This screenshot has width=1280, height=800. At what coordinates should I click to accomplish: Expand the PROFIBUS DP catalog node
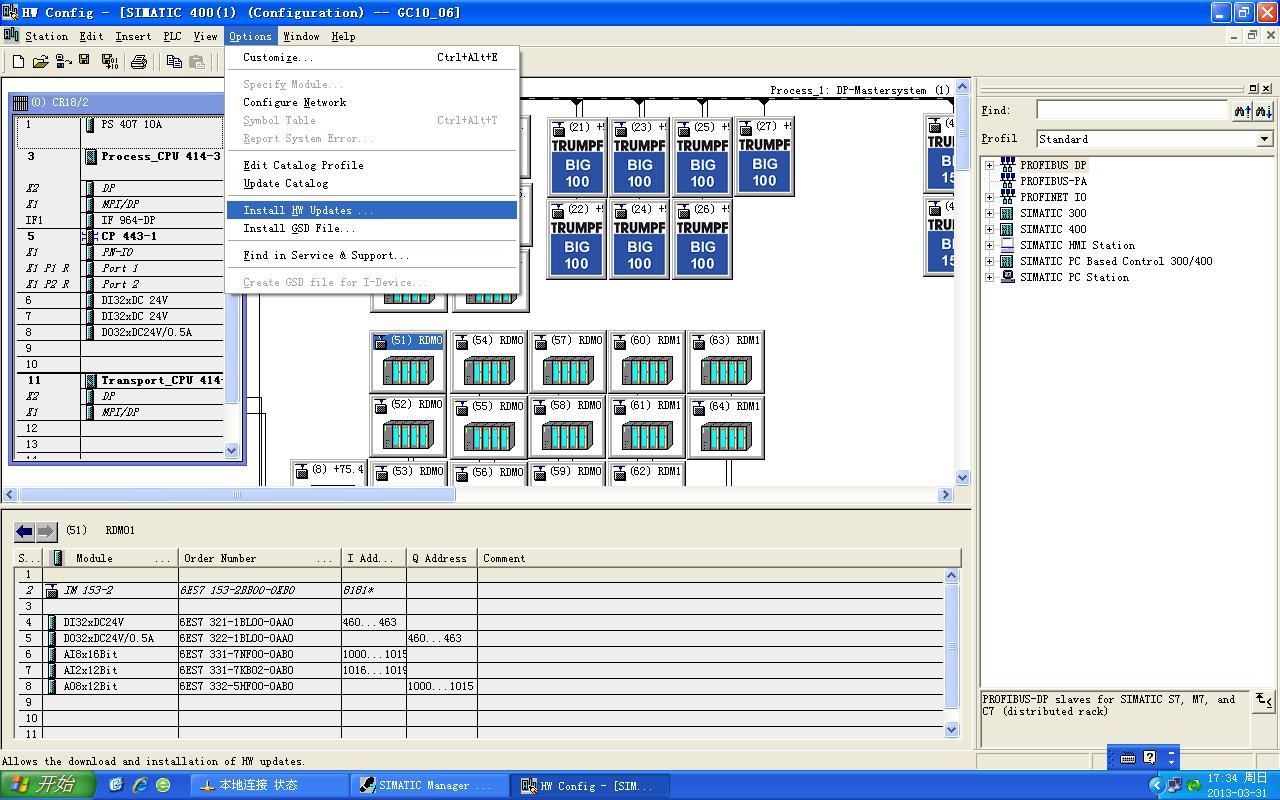[989, 165]
